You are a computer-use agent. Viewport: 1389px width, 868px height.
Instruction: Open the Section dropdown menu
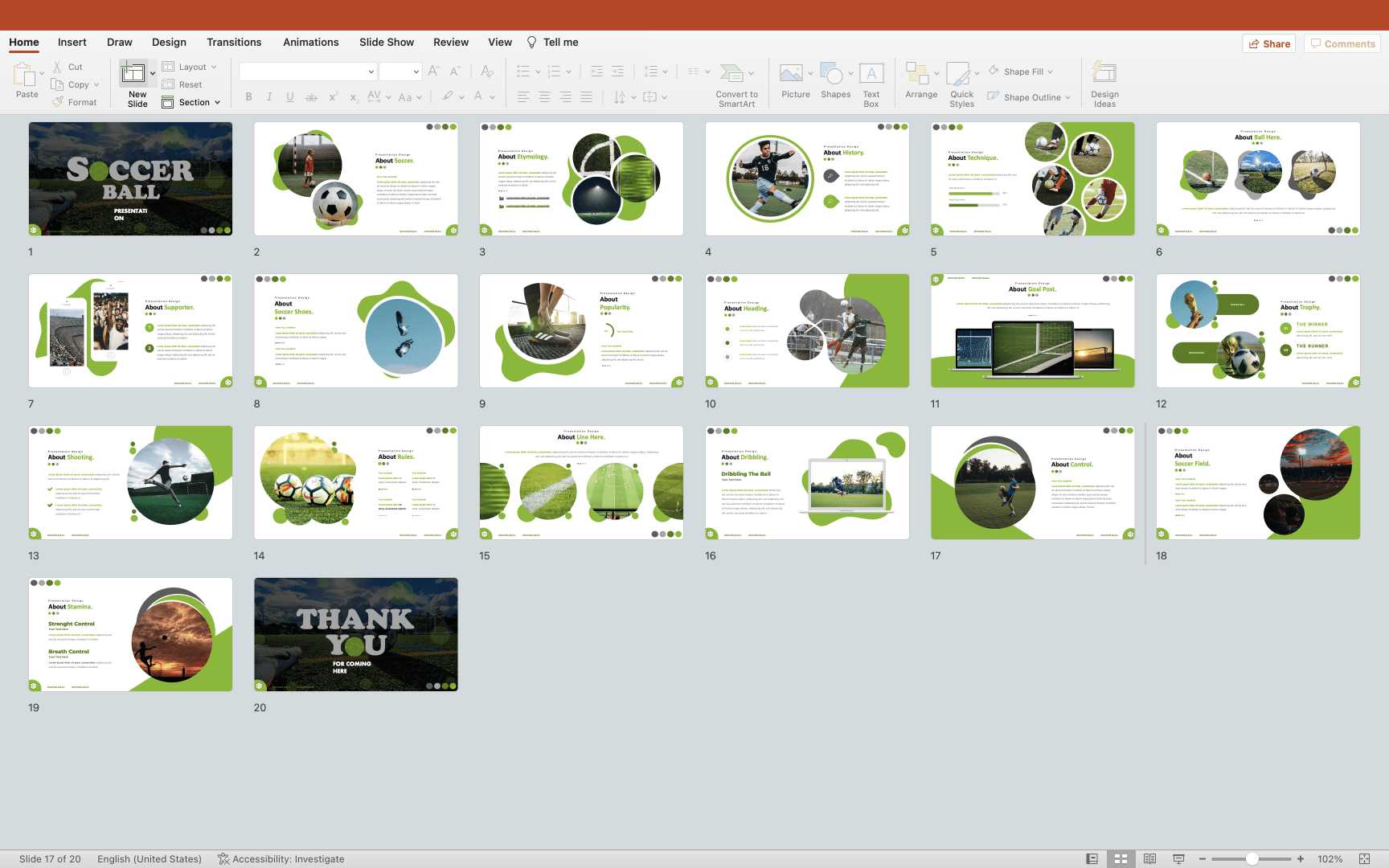click(191, 102)
